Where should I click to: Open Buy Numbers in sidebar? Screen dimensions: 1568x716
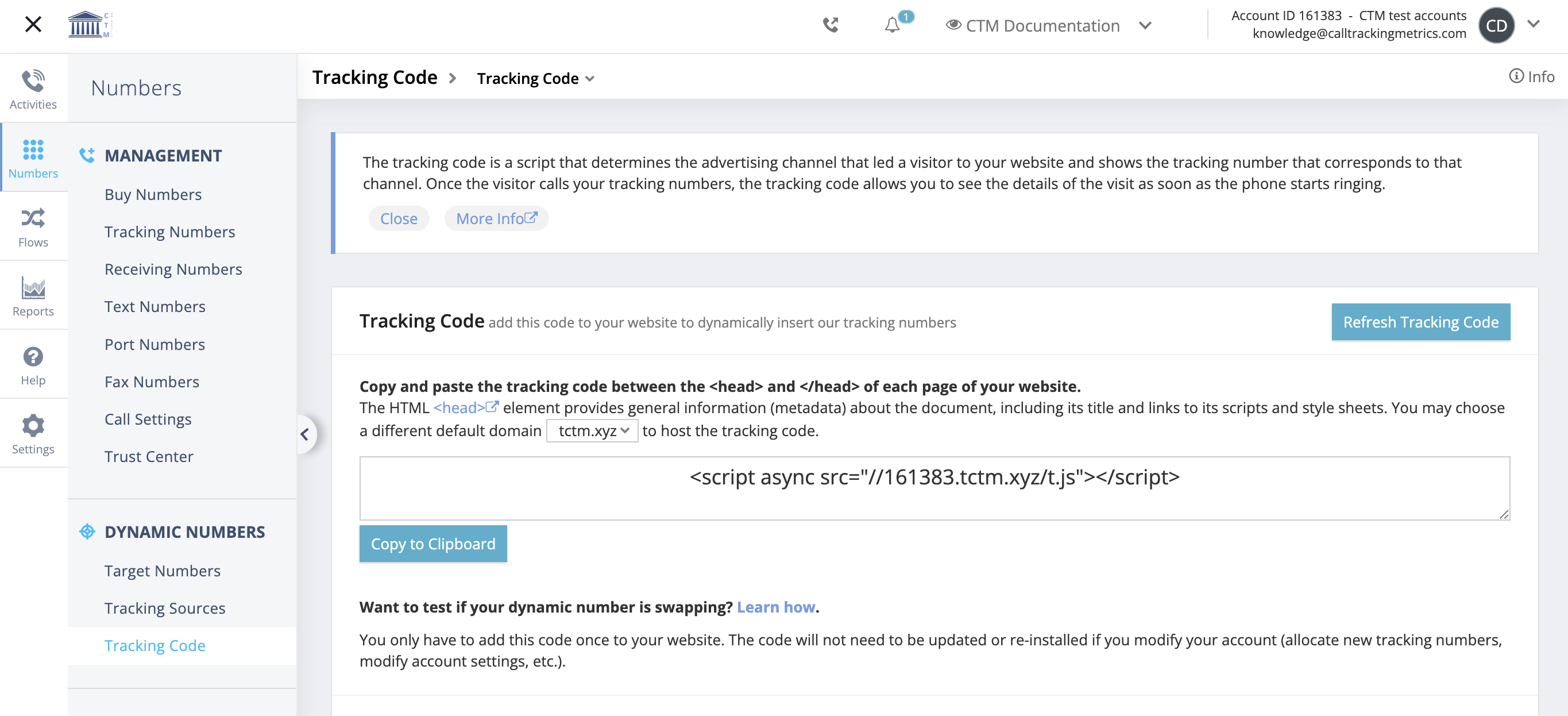[153, 194]
